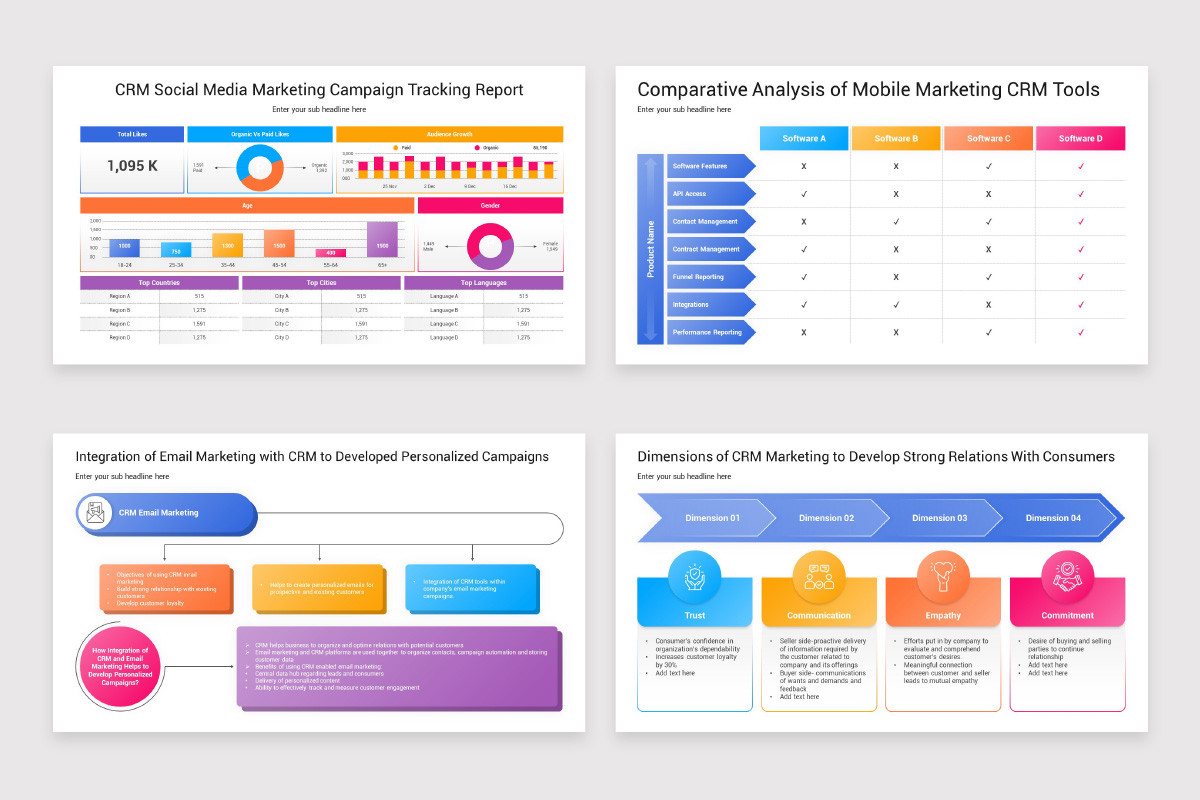Click the 55-64 age bar
Image resolution: width=1200 pixels, height=800 pixels.
pos(331,253)
